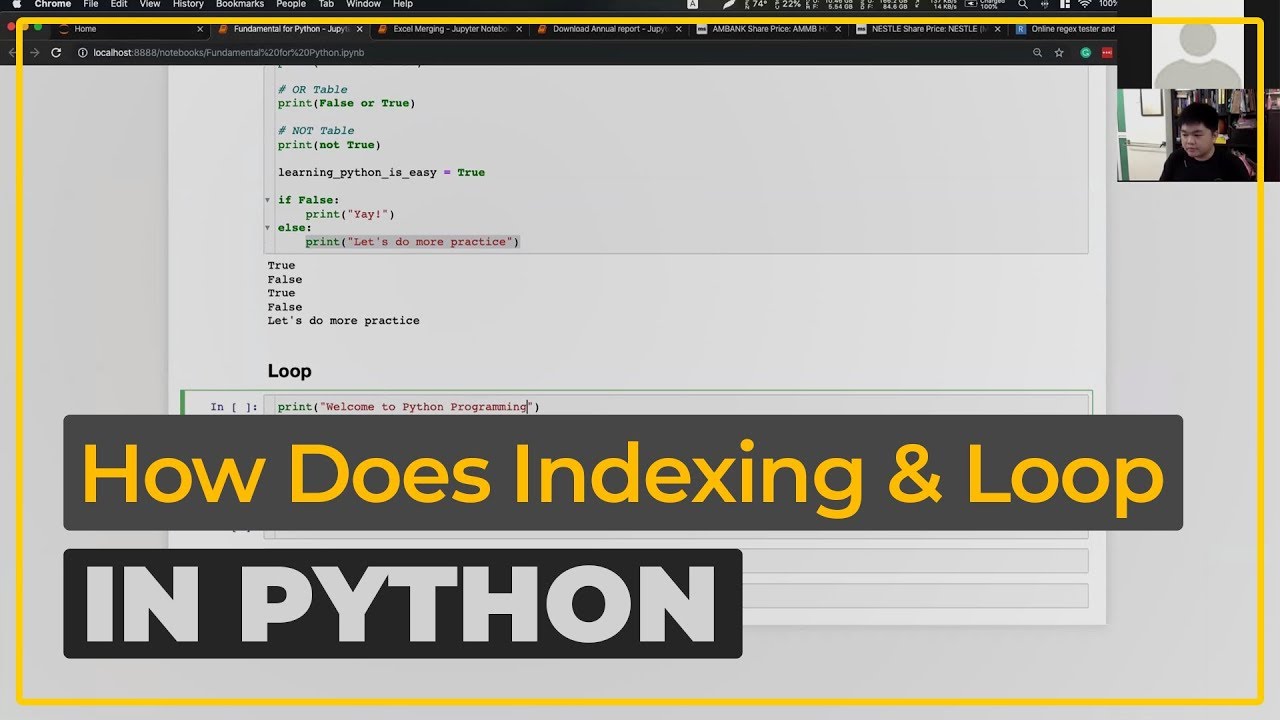The width and height of the screenshot is (1280, 720).
Task: Collapse the 'if False:' code fold arrow
Action: click(x=268, y=200)
